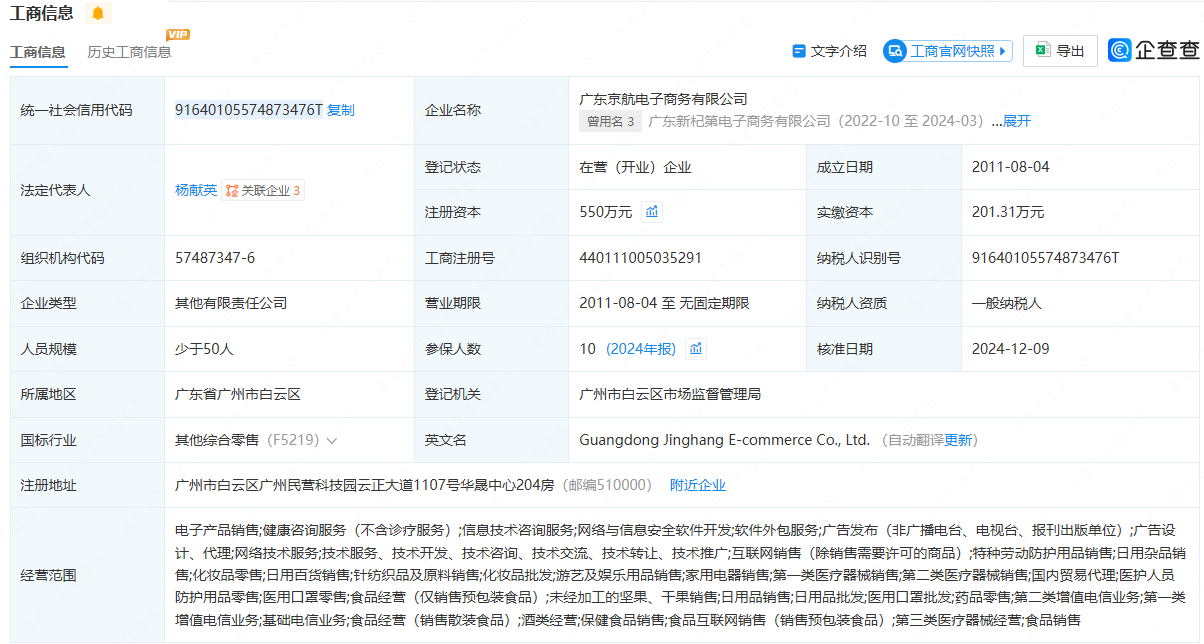Viewport: 1204px width, 644px height.
Task: Click 更新 link beside English name translation
Action: point(958,440)
